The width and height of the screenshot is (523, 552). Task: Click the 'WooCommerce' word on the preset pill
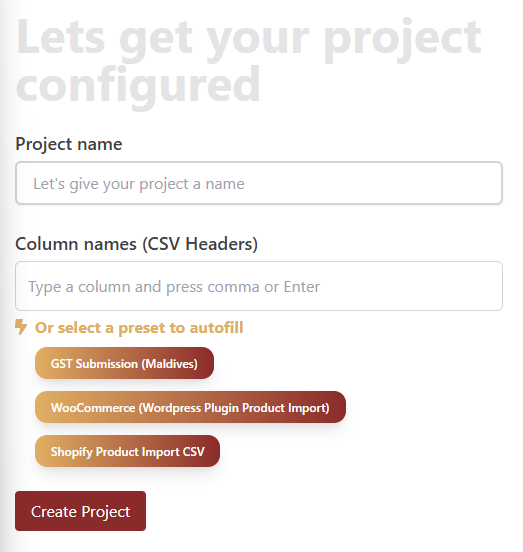point(93,408)
